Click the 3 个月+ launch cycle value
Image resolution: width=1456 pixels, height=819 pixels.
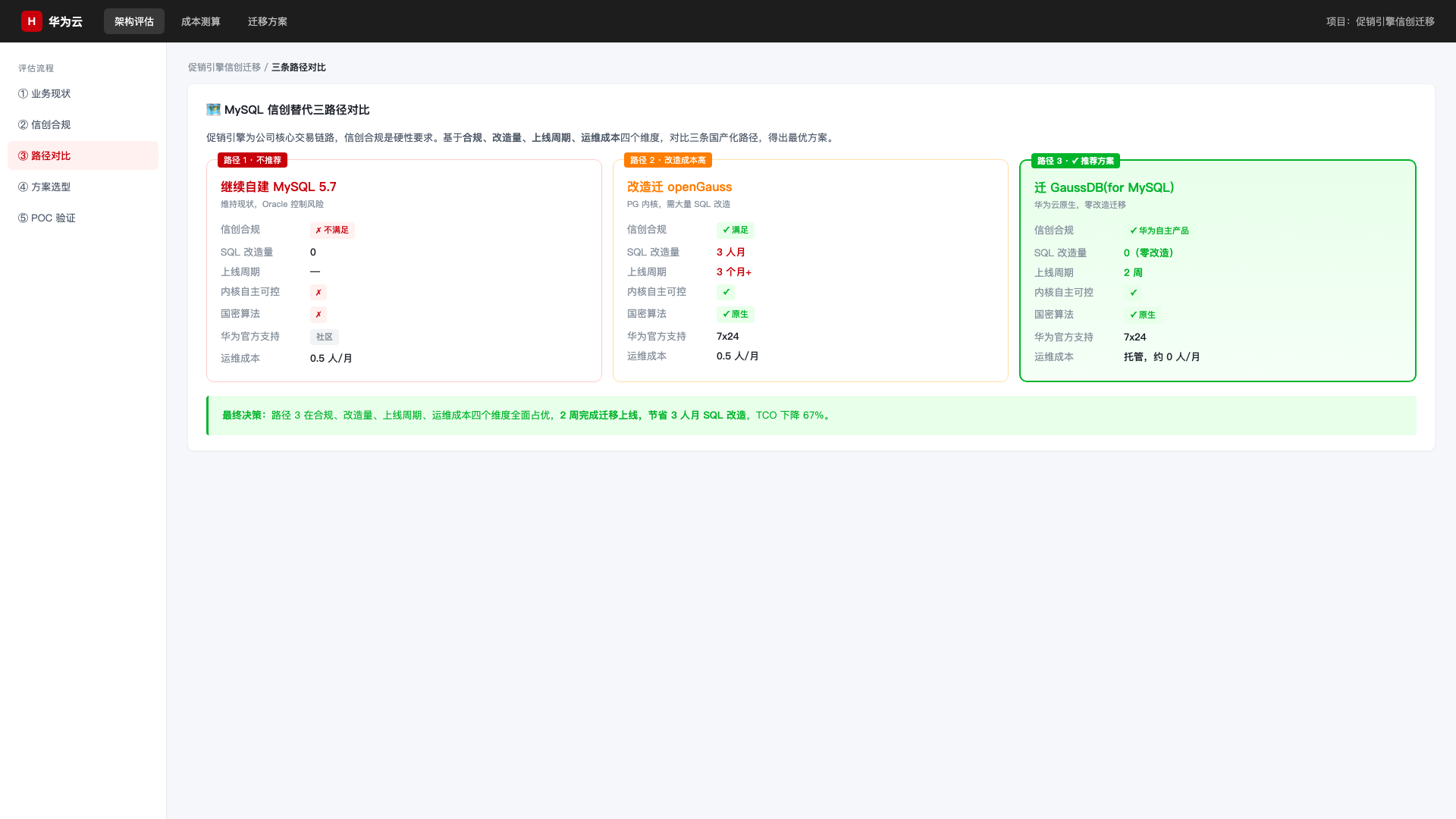click(x=734, y=271)
